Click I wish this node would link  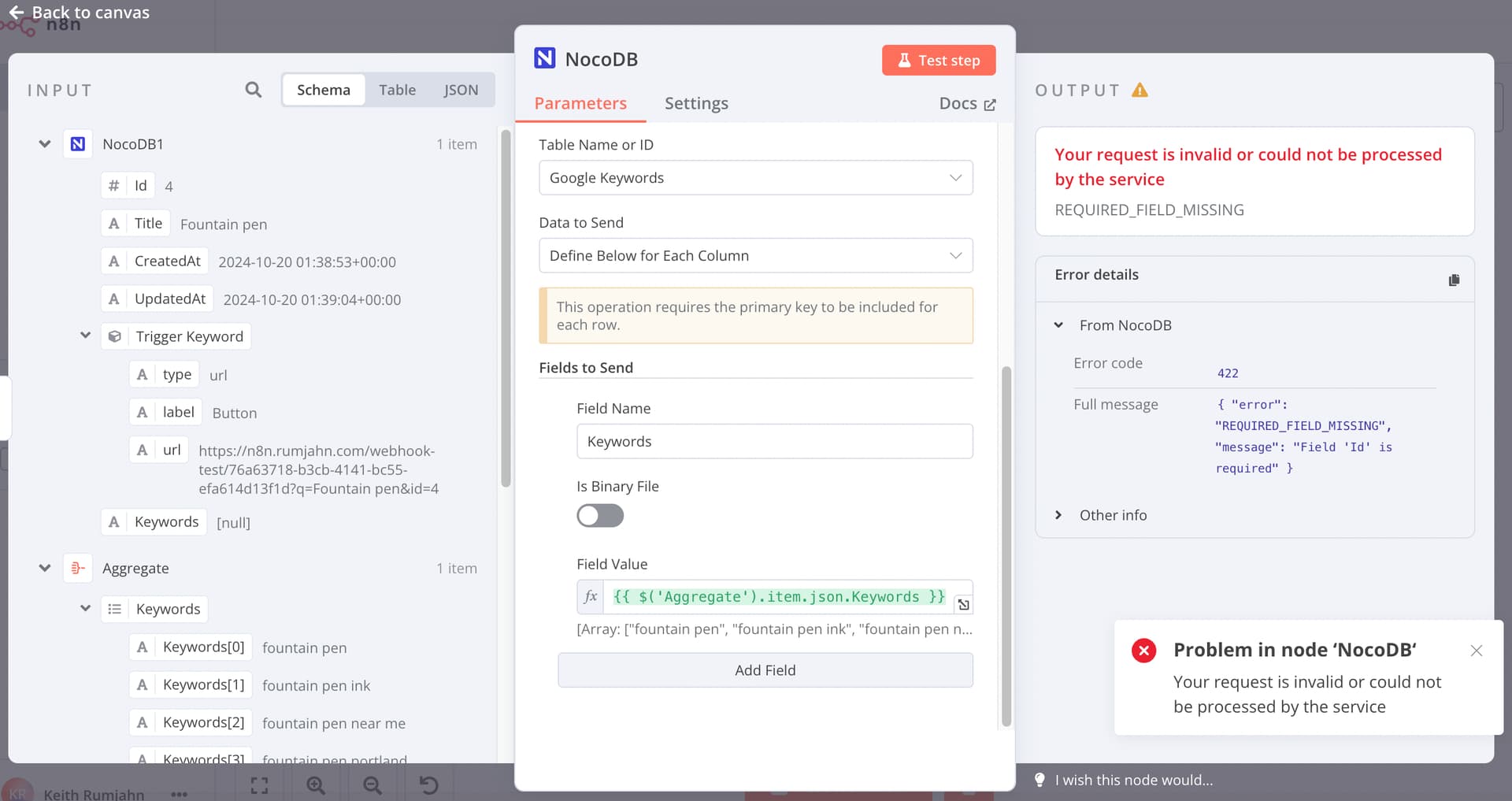[x=1134, y=780]
